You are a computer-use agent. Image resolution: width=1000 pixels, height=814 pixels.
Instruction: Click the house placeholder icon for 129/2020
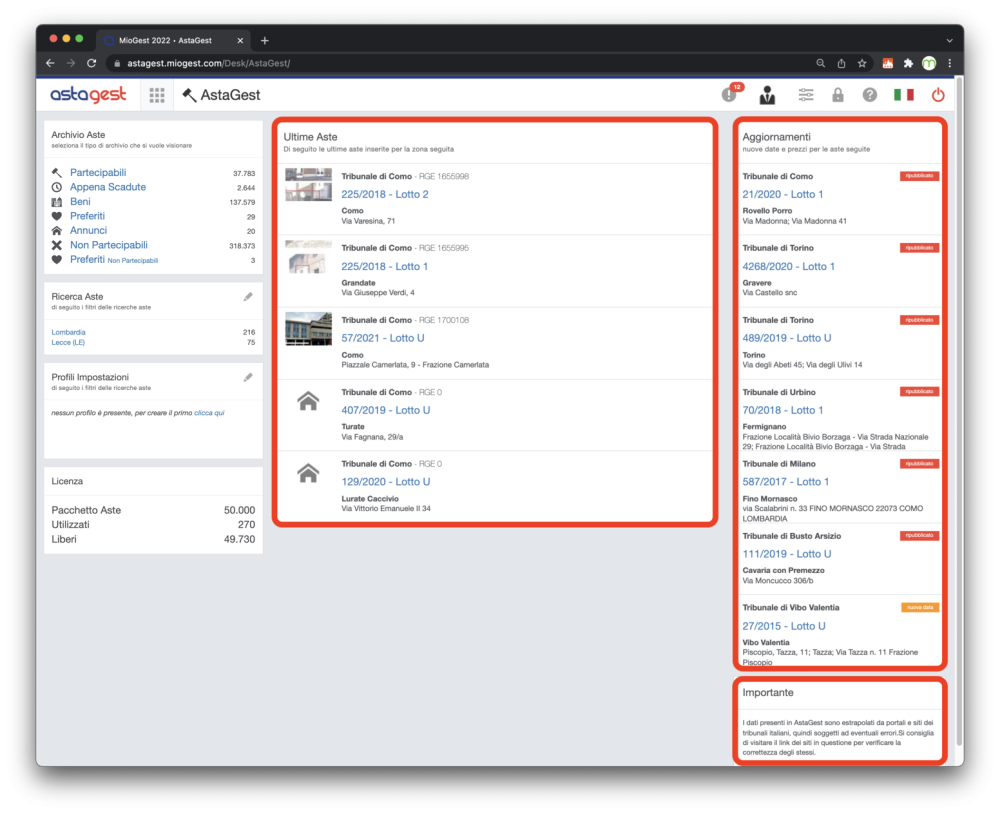point(308,473)
